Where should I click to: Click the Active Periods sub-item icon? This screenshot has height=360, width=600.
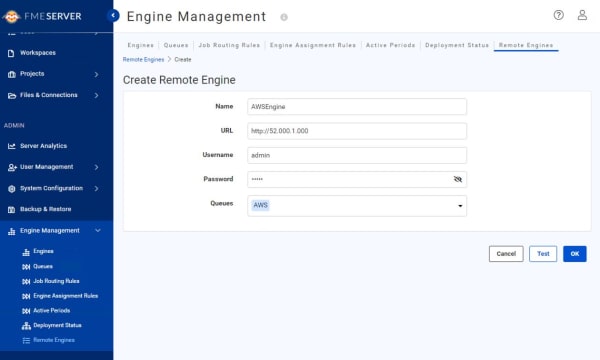coord(26,311)
